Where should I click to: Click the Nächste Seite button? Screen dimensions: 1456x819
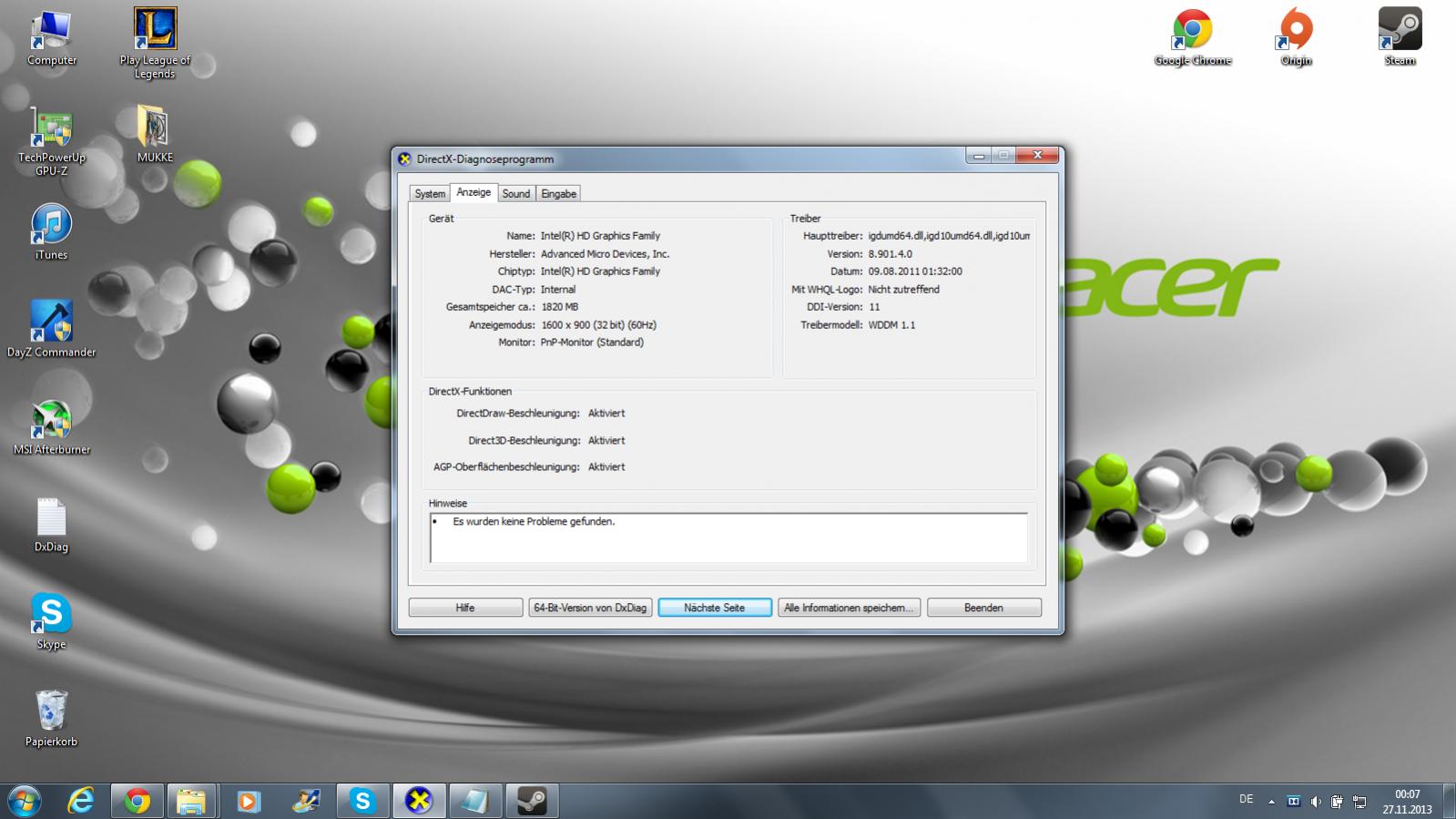(x=715, y=608)
